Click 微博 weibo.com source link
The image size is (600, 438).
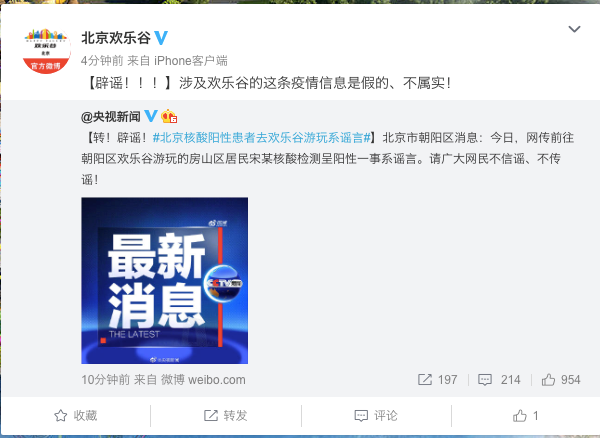tap(203, 379)
